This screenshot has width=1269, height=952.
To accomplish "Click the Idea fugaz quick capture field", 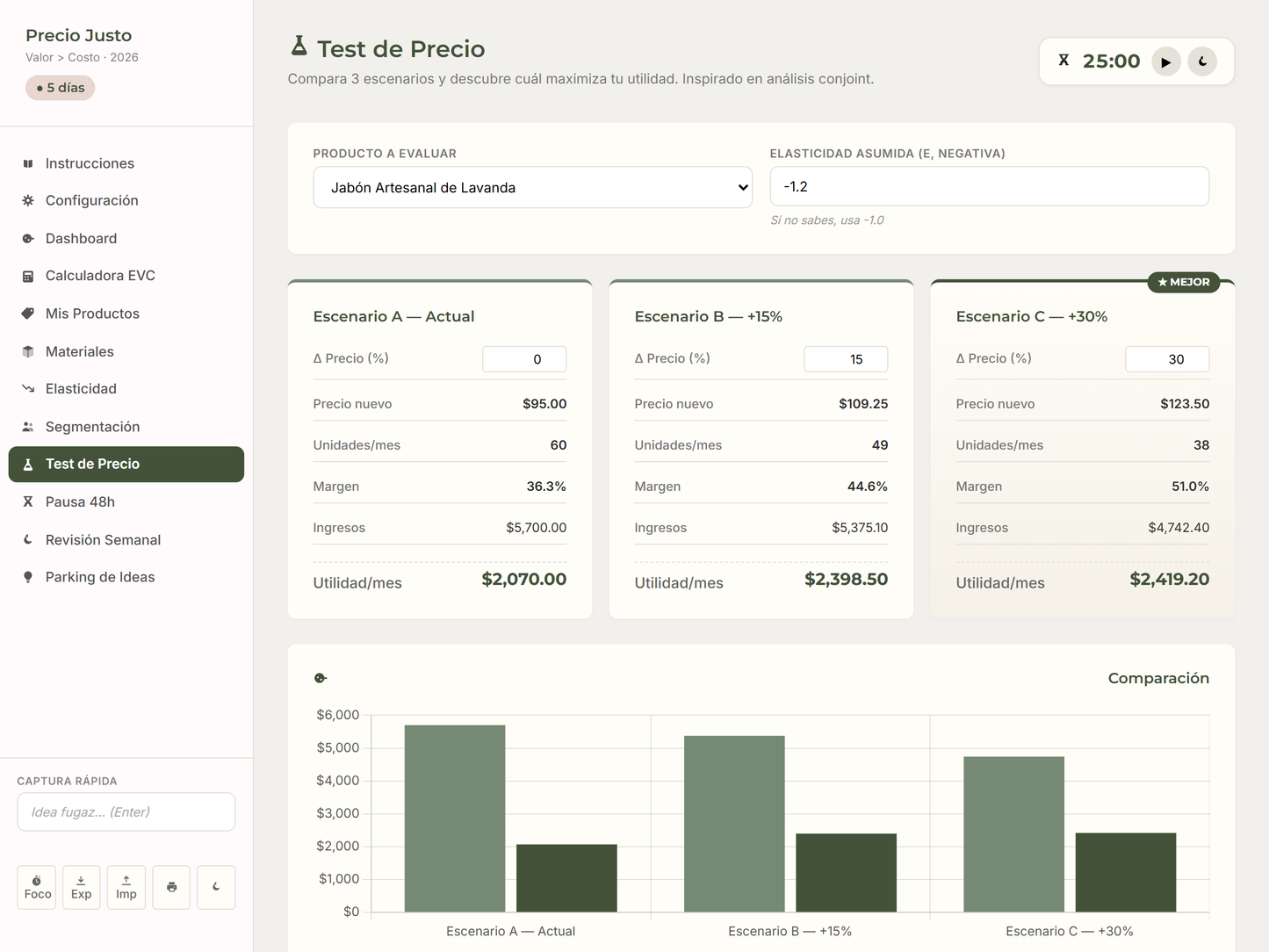I will pos(126,812).
